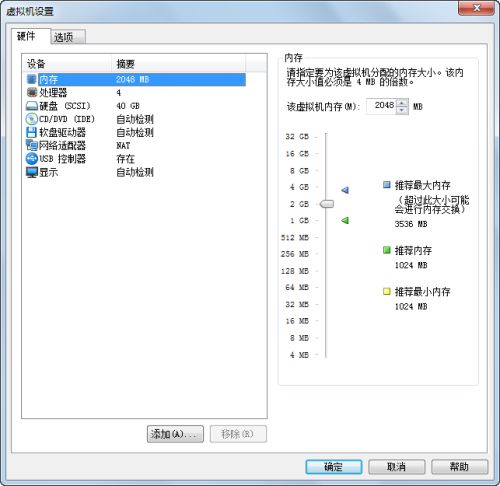Viewport: 500px width, 486px height.
Task: Decrease memory with the spinner down arrow
Action: 402,110
